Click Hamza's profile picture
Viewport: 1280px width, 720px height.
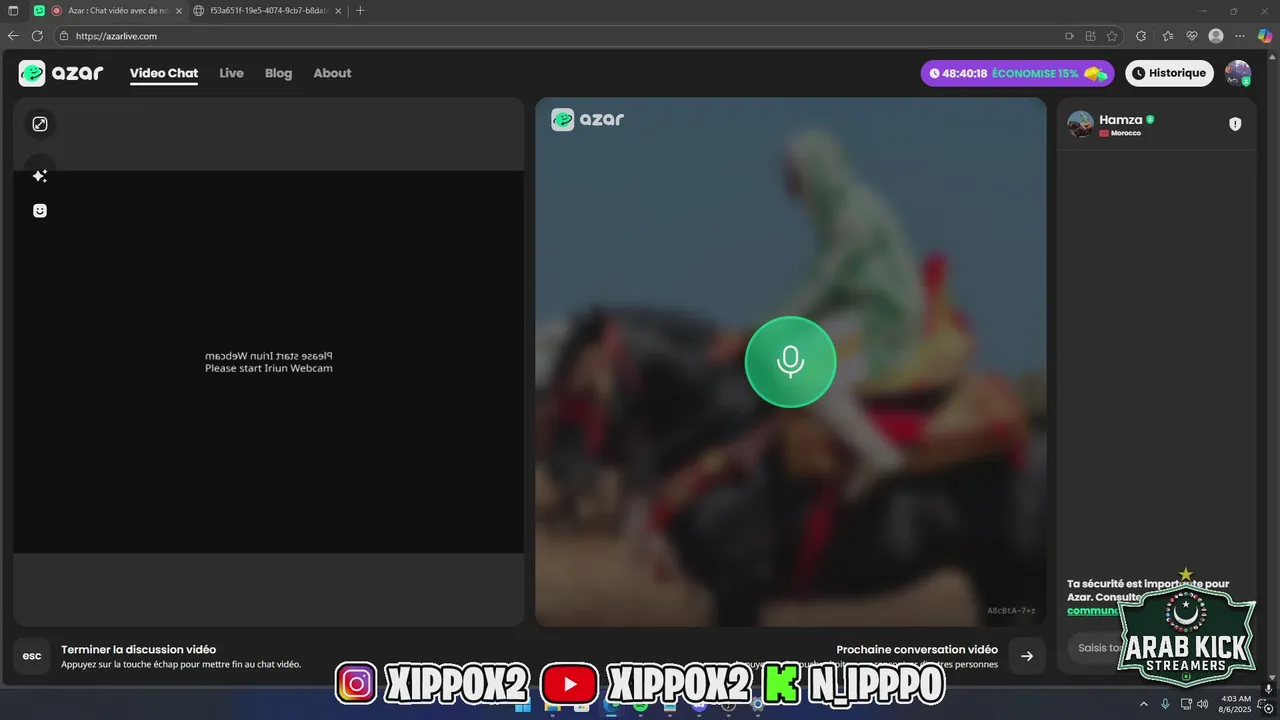pos(1080,124)
